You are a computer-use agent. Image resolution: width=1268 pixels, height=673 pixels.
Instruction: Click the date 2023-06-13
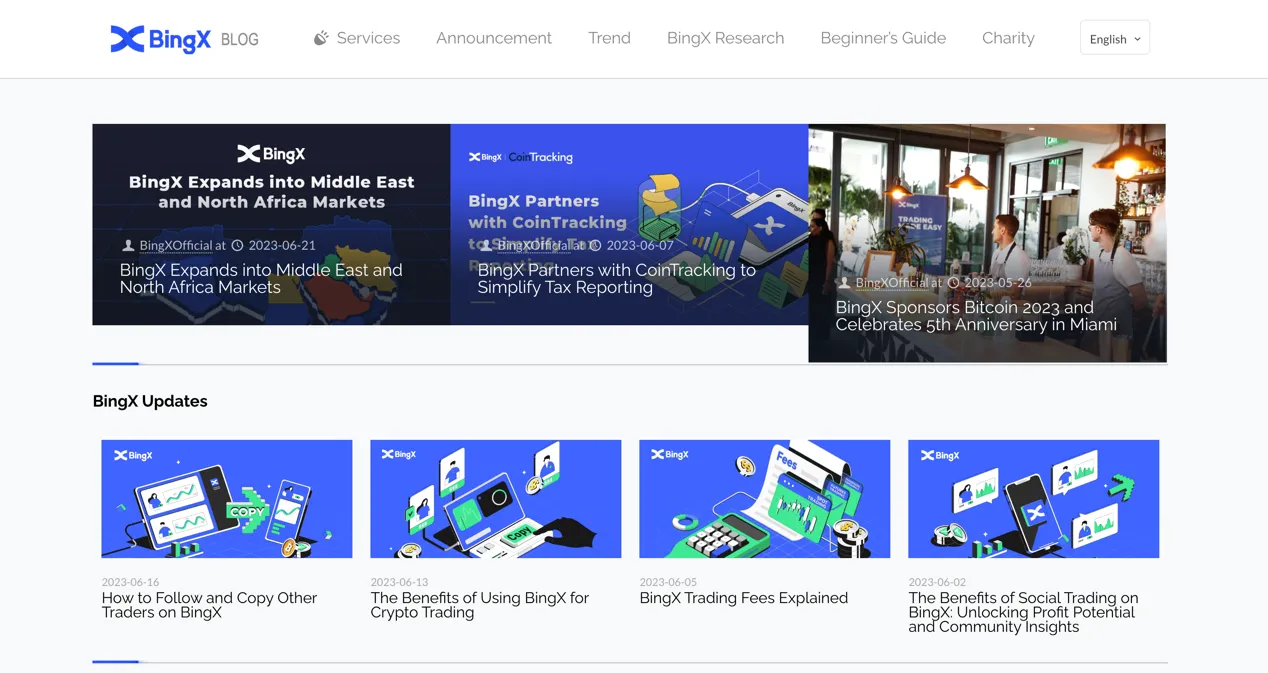click(399, 582)
